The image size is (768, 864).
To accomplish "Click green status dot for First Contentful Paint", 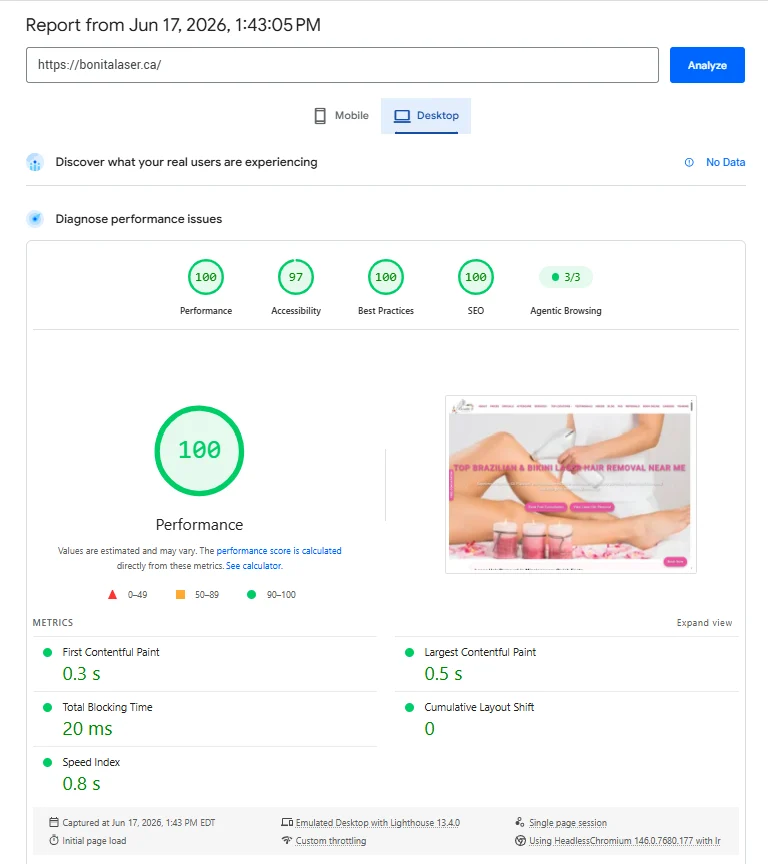I will pyautogui.click(x=47, y=652).
